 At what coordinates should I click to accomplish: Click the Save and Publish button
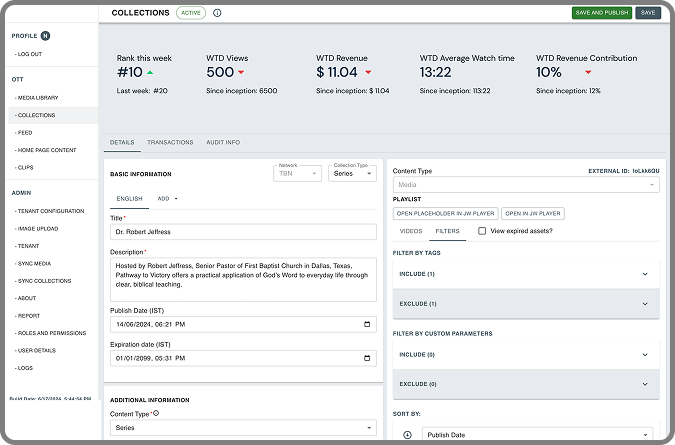coord(601,13)
